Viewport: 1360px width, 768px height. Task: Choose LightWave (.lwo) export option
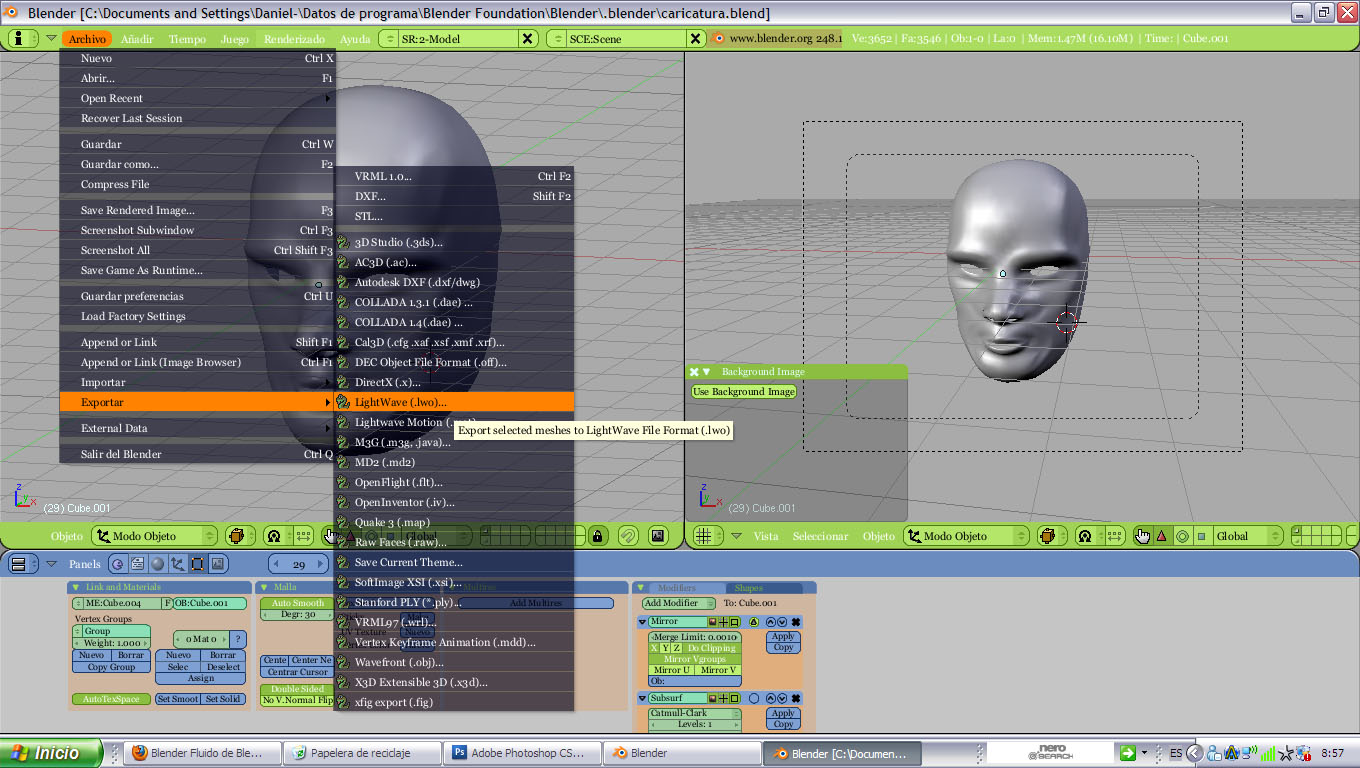[x=455, y=402]
